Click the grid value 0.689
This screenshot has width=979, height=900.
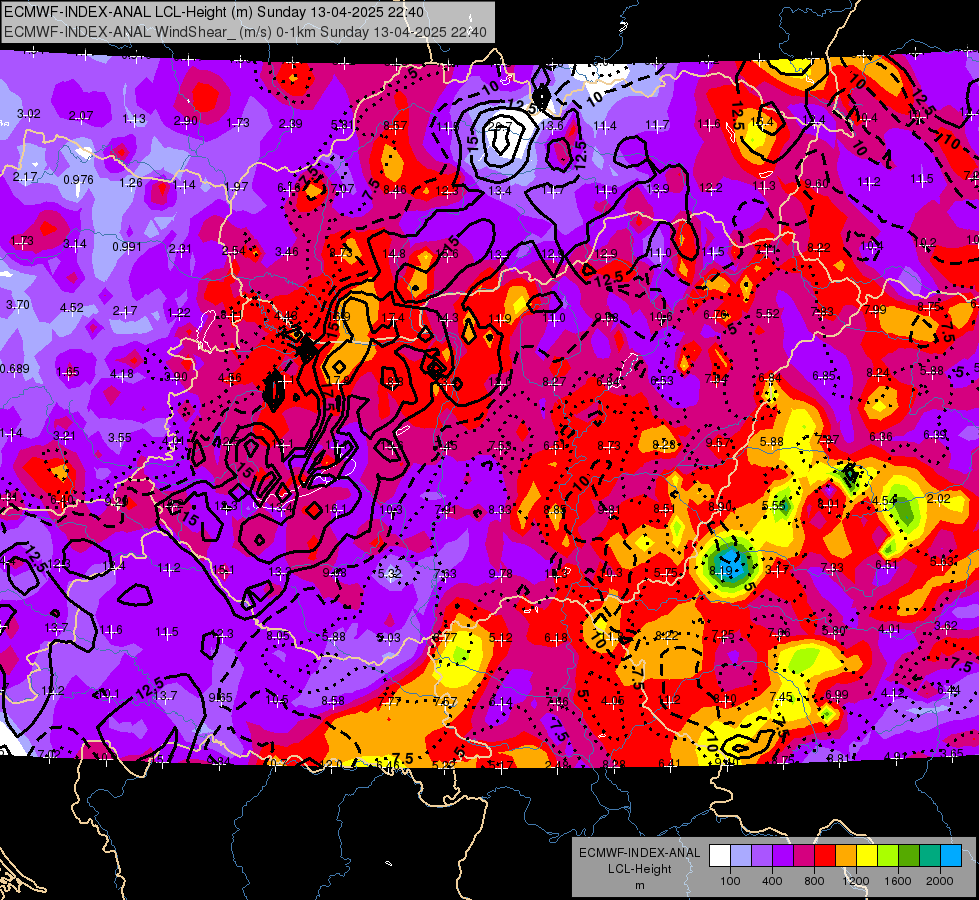tap(15, 369)
